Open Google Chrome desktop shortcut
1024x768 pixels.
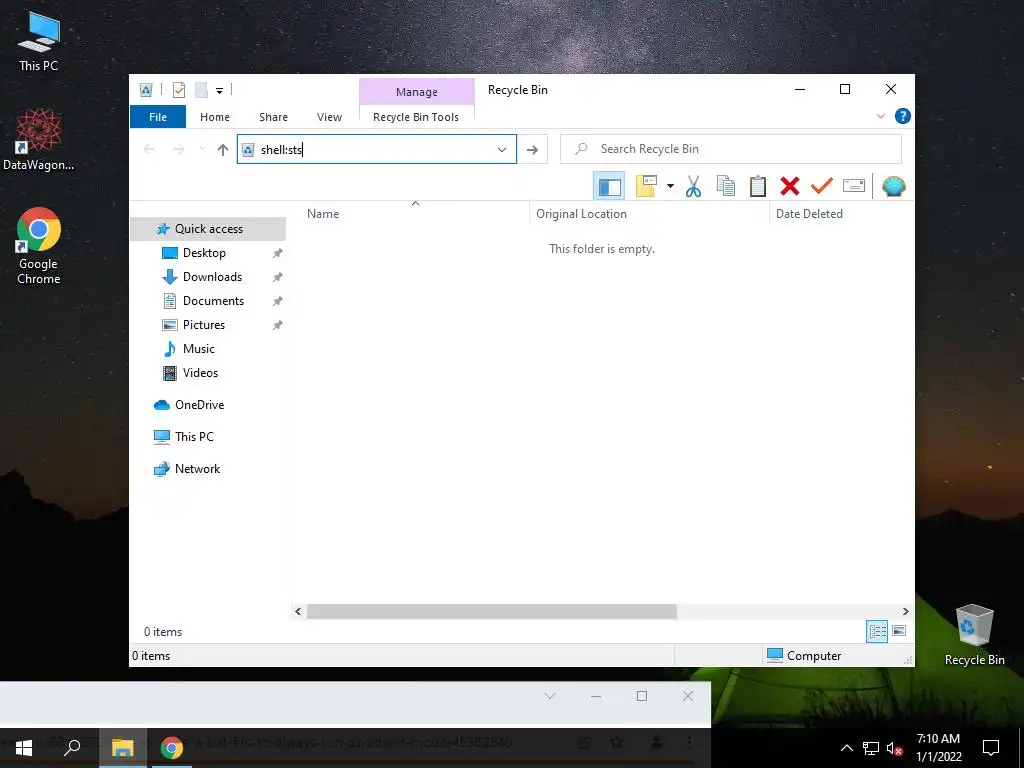[39, 246]
